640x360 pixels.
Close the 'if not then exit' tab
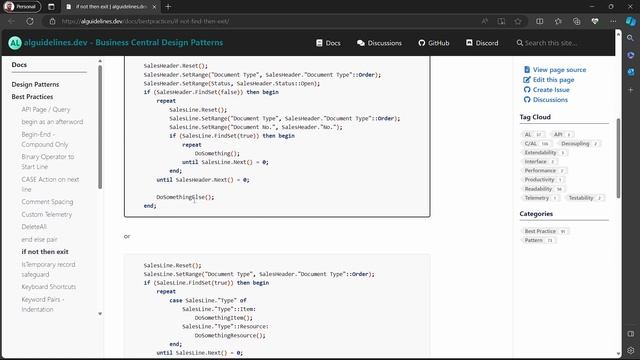(x=154, y=7)
